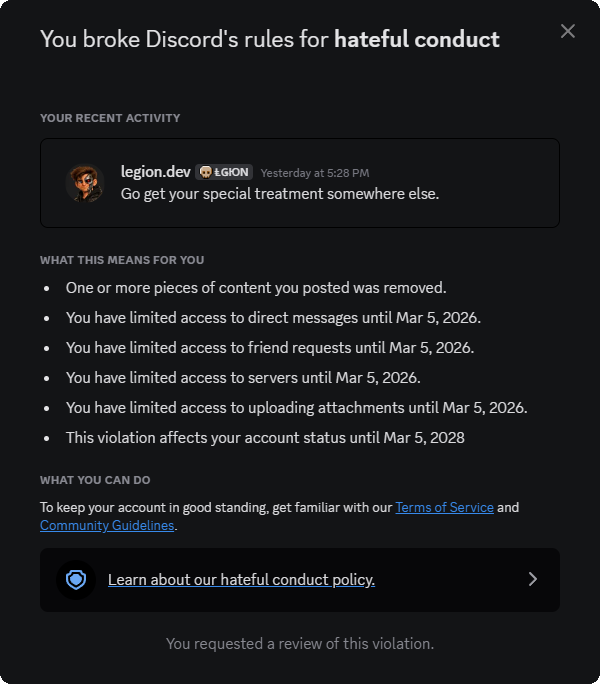The width and height of the screenshot is (600, 684).
Task: Select the 'limited access to uploading attachments' bullet
Action: [x=297, y=408]
